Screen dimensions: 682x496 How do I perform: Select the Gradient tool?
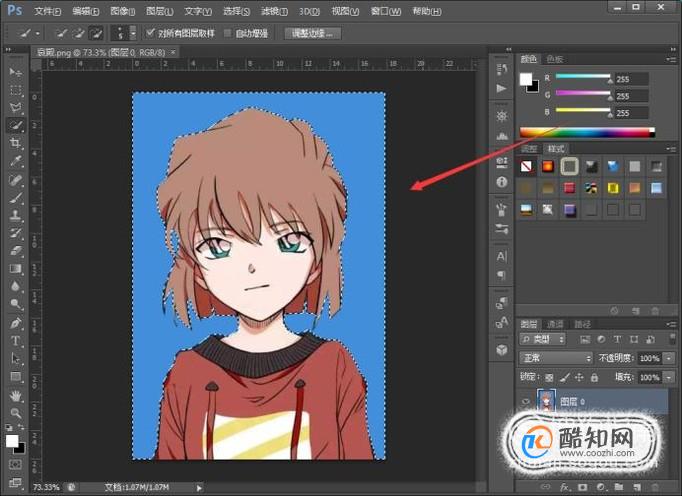click(16, 268)
